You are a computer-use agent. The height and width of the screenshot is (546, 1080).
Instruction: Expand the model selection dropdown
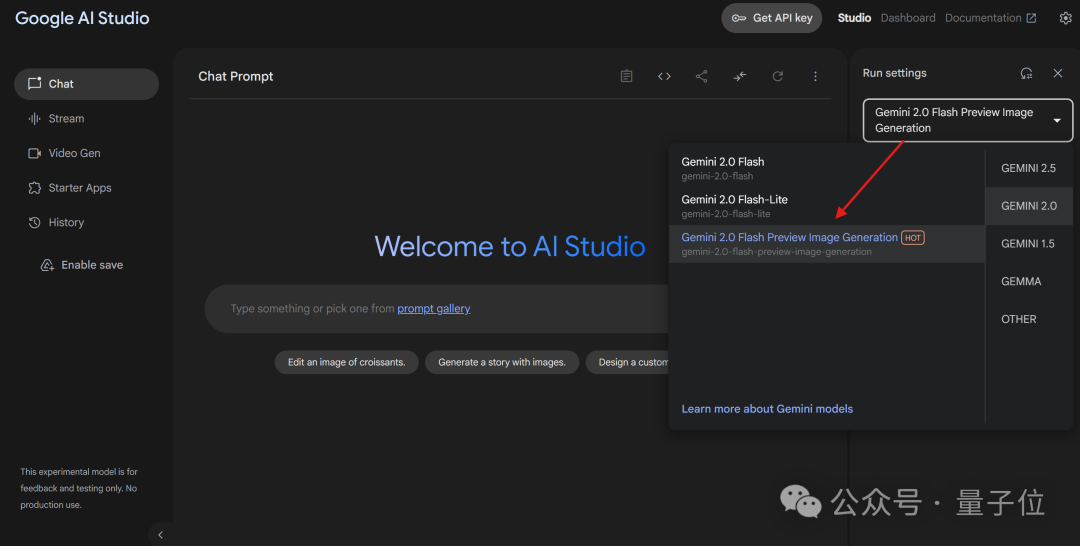967,120
